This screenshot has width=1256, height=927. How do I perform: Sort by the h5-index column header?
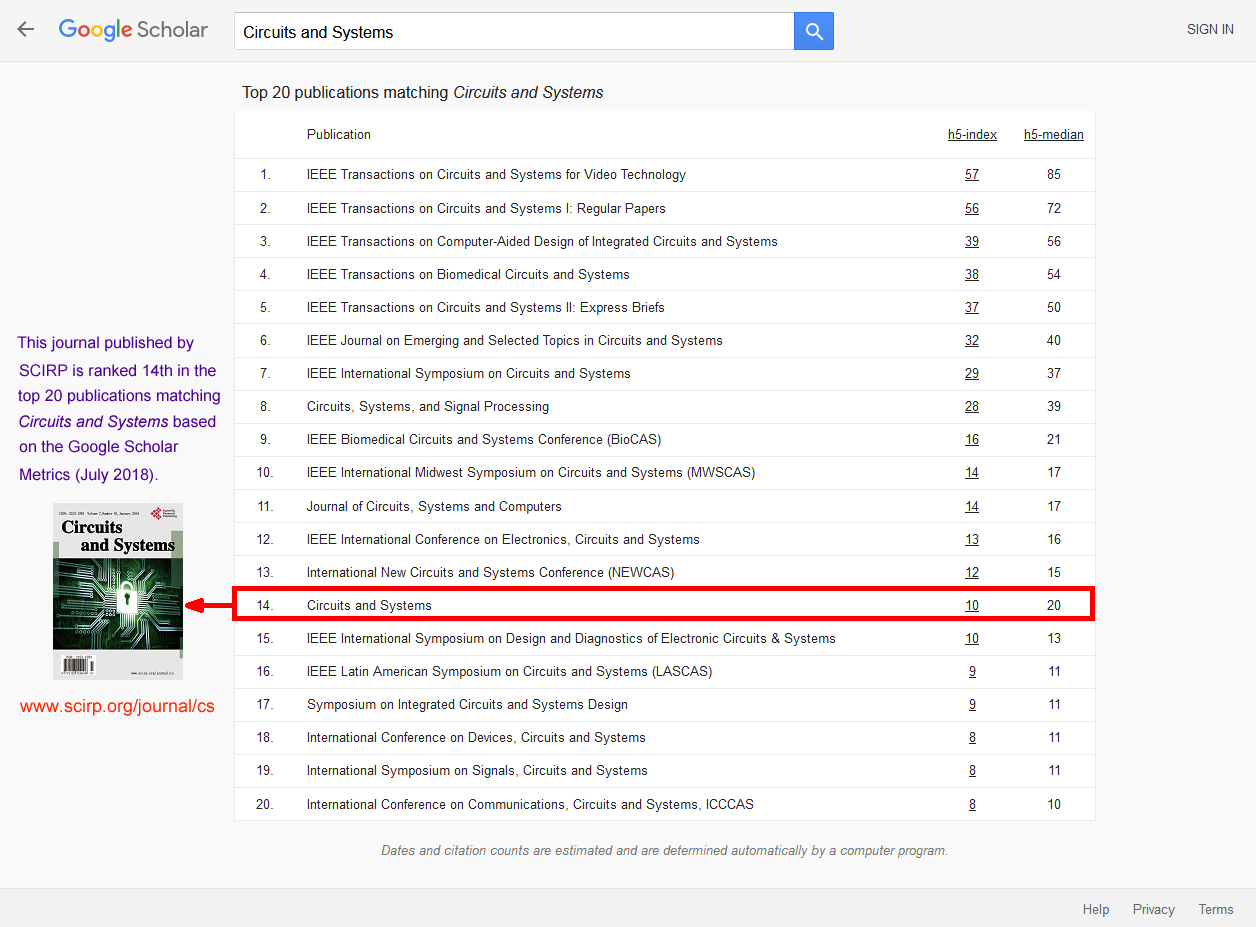[x=972, y=134]
